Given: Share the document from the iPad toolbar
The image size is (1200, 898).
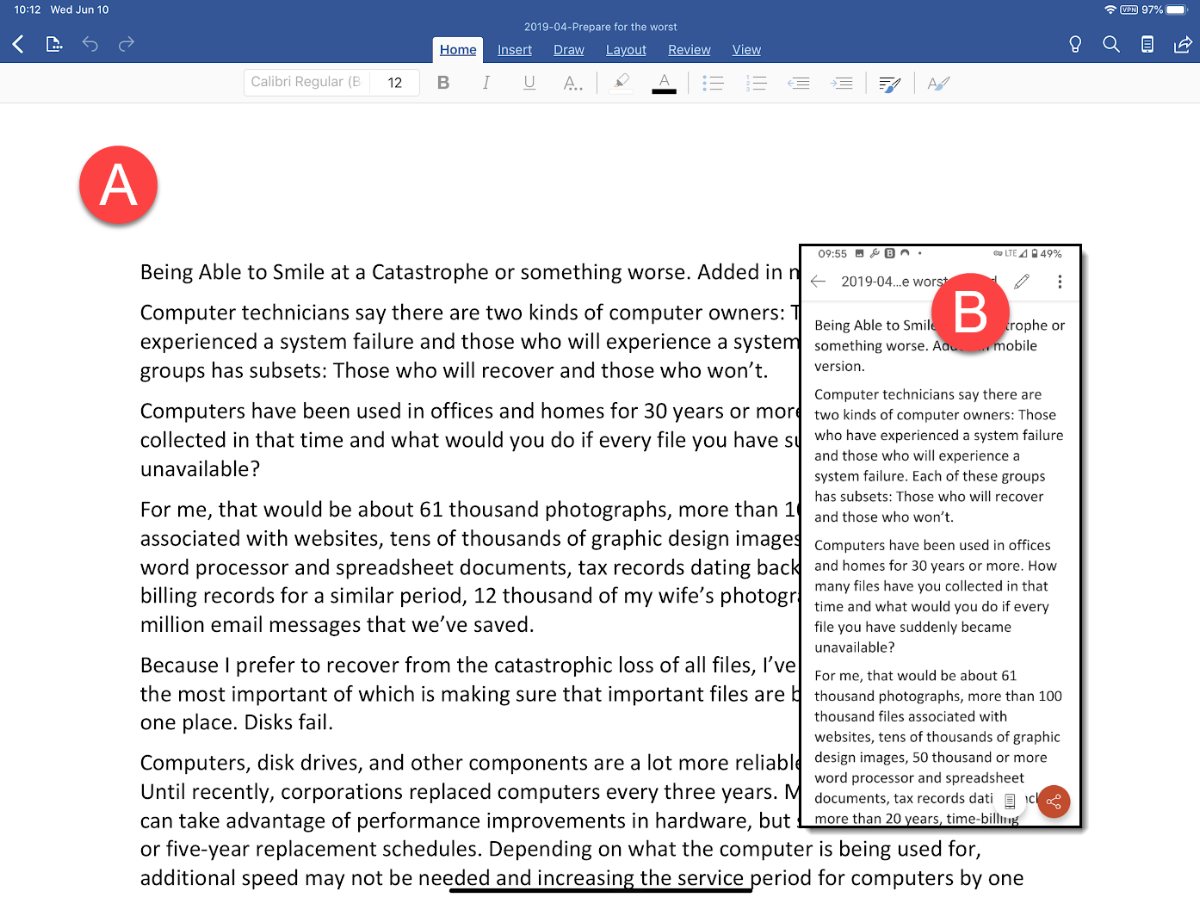Looking at the screenshot, I should point(1183,44).
